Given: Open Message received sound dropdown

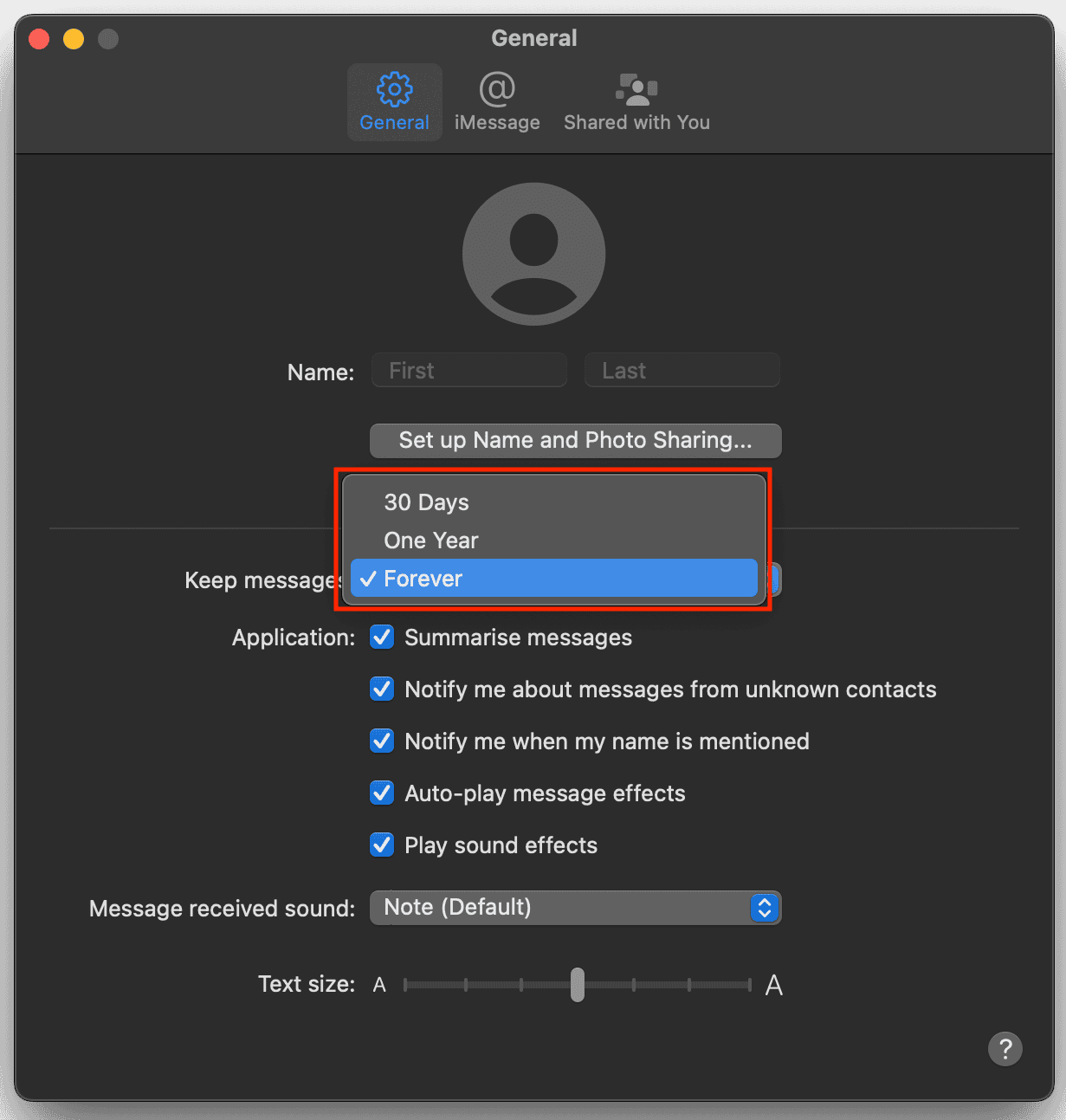Looking at the screenshot, I should click(x=575, y=908).
